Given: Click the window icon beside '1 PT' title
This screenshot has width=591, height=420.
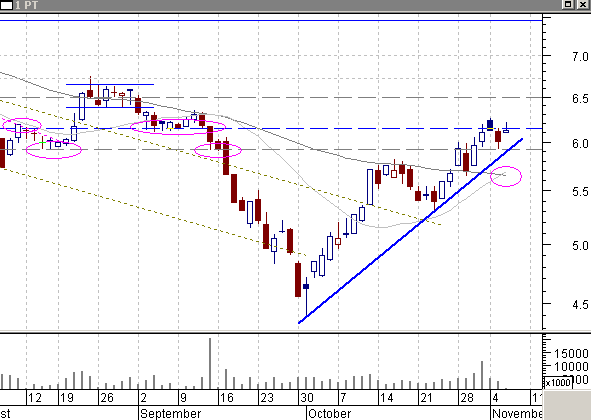Looking at the screenshot, I should pos(6,5).
